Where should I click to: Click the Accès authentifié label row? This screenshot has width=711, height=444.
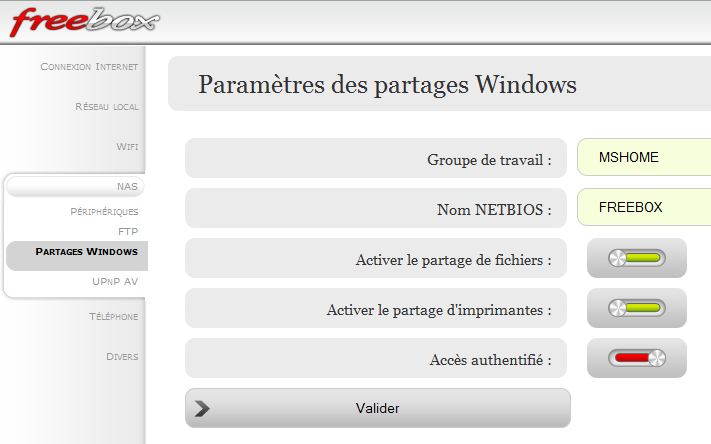376,358
